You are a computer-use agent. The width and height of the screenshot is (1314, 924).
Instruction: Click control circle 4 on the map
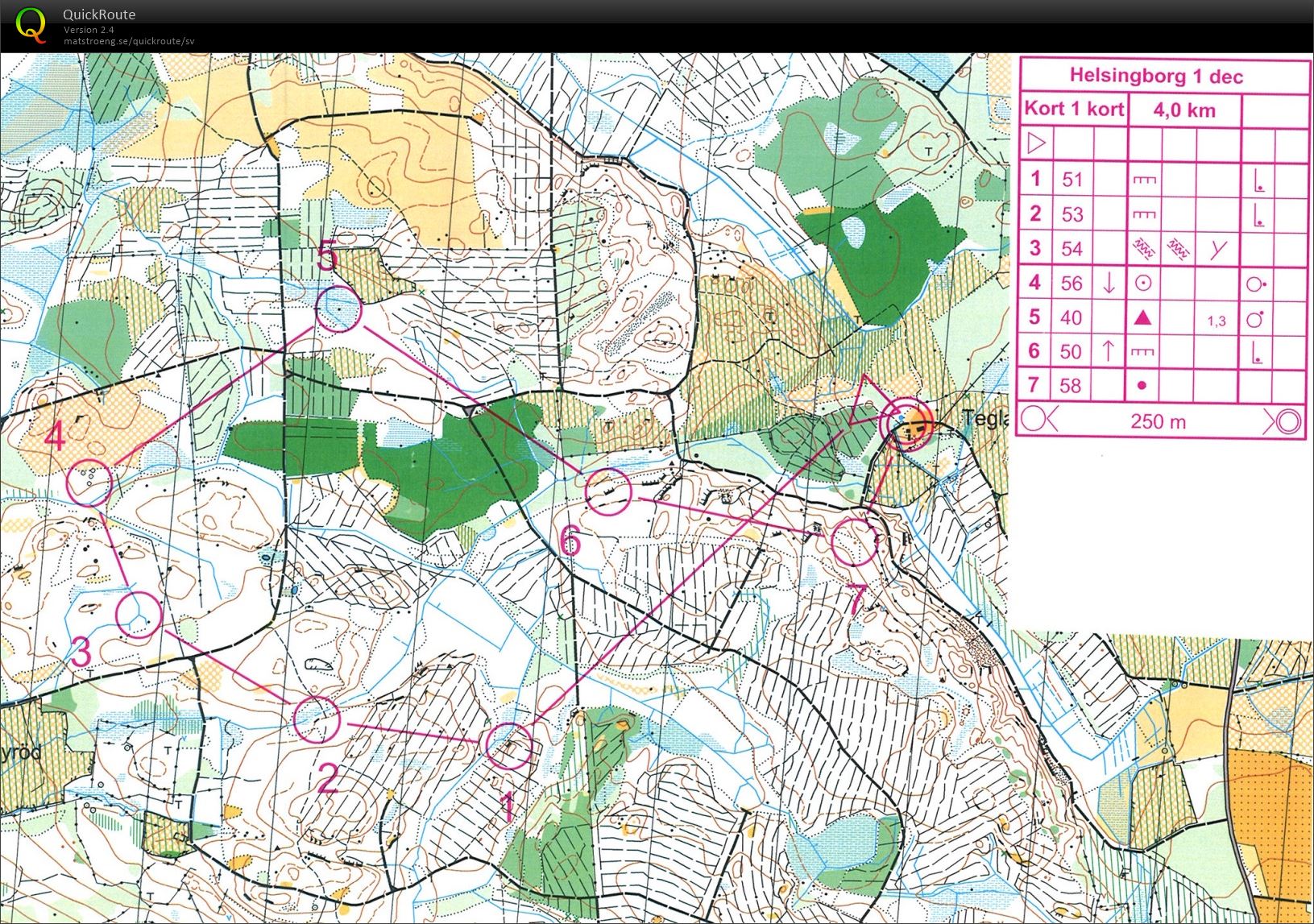point(89,482)
